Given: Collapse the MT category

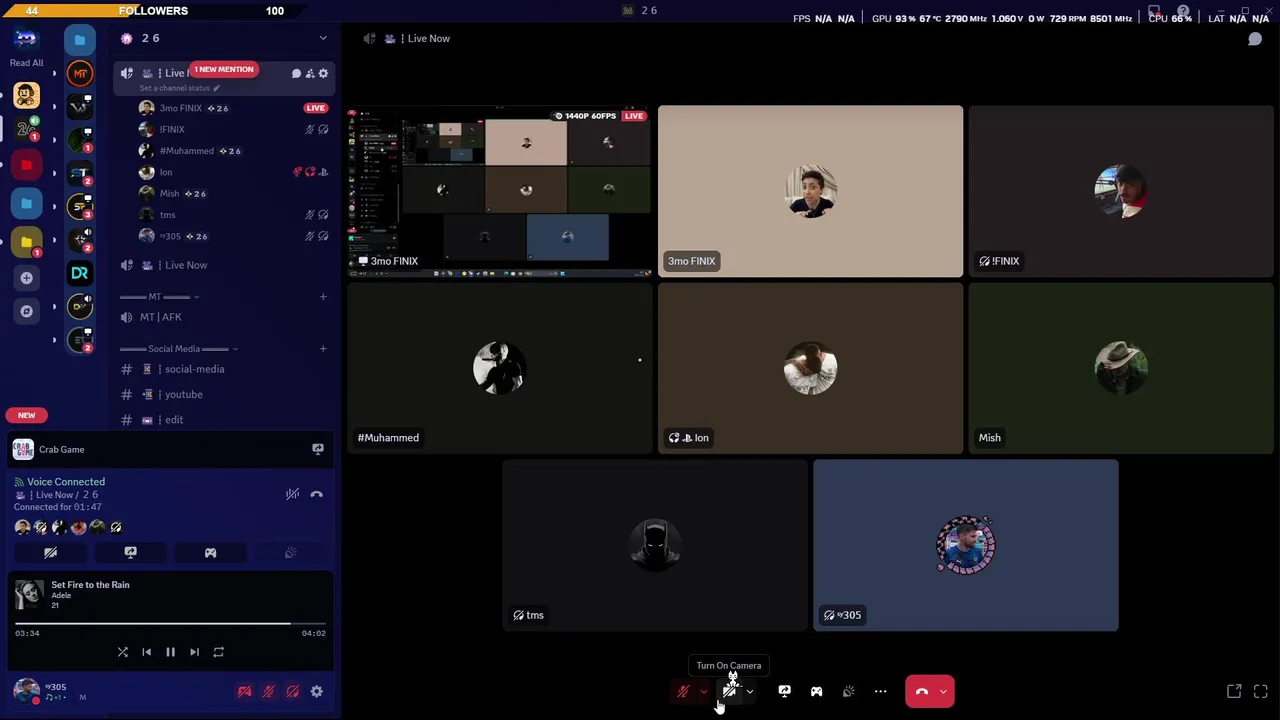Looking at the screenshot, I should (158, 297).
